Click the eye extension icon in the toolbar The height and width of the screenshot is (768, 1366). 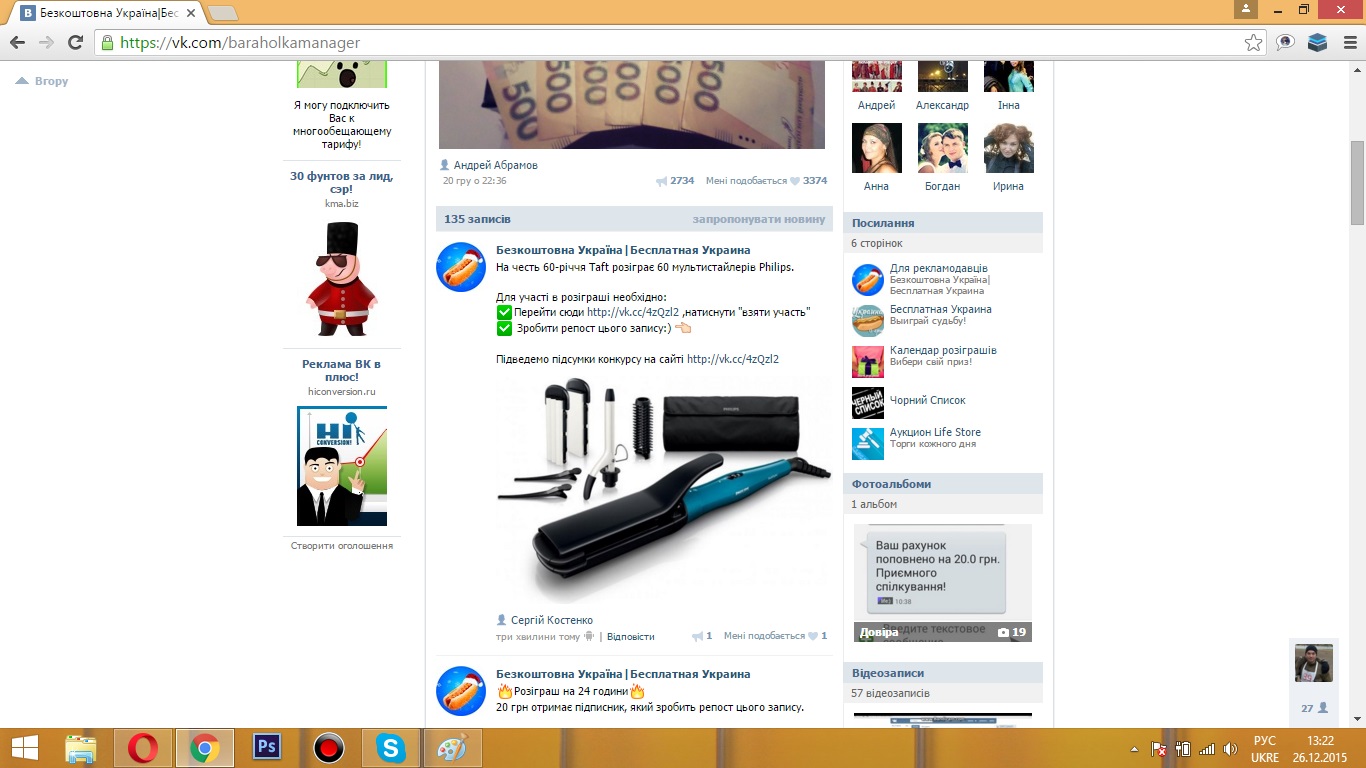(1286, 43)
